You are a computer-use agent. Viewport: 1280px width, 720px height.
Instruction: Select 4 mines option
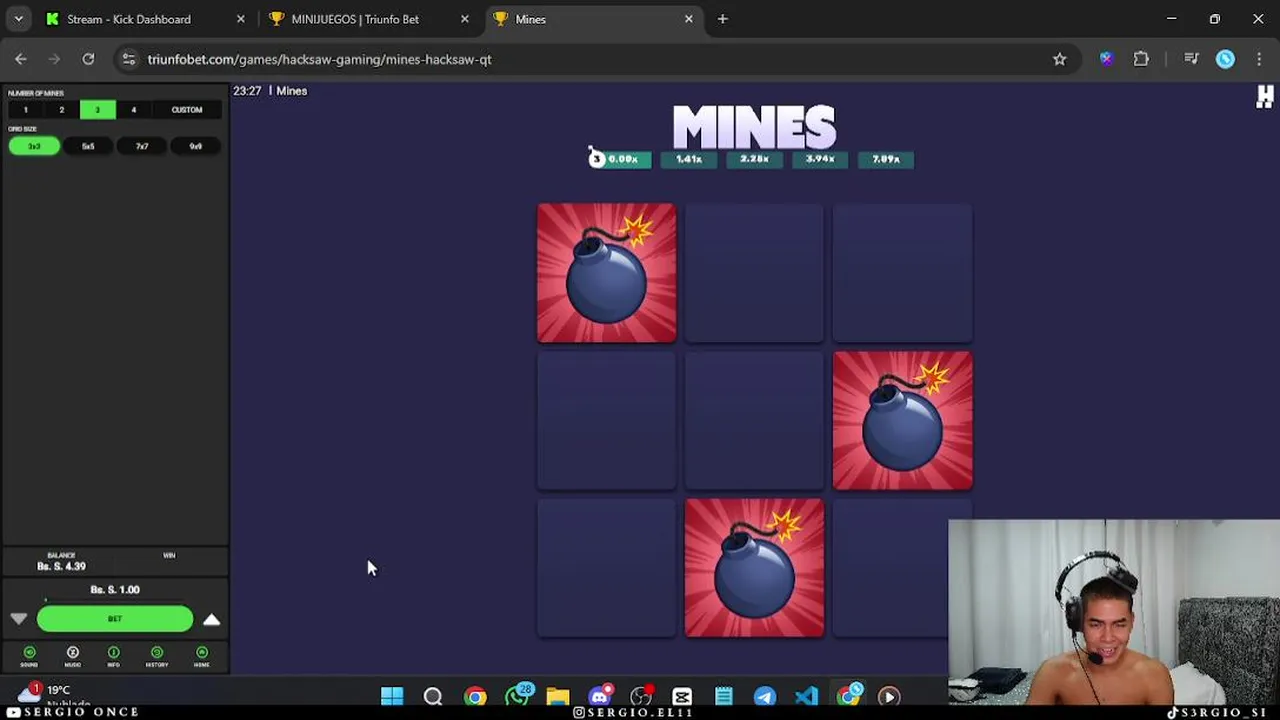(x=133, y=110)
